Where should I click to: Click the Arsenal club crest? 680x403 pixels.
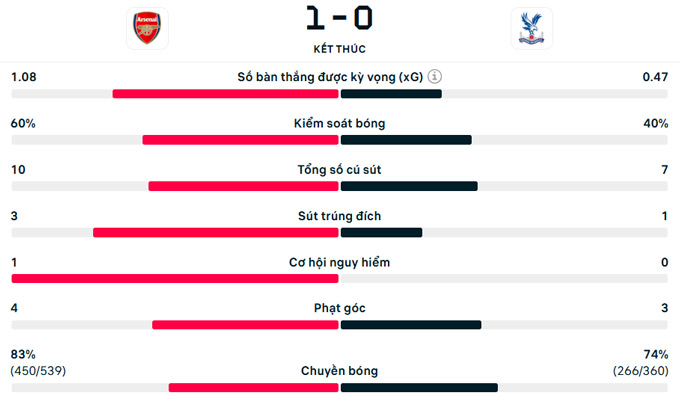click(x=148, y=29)
